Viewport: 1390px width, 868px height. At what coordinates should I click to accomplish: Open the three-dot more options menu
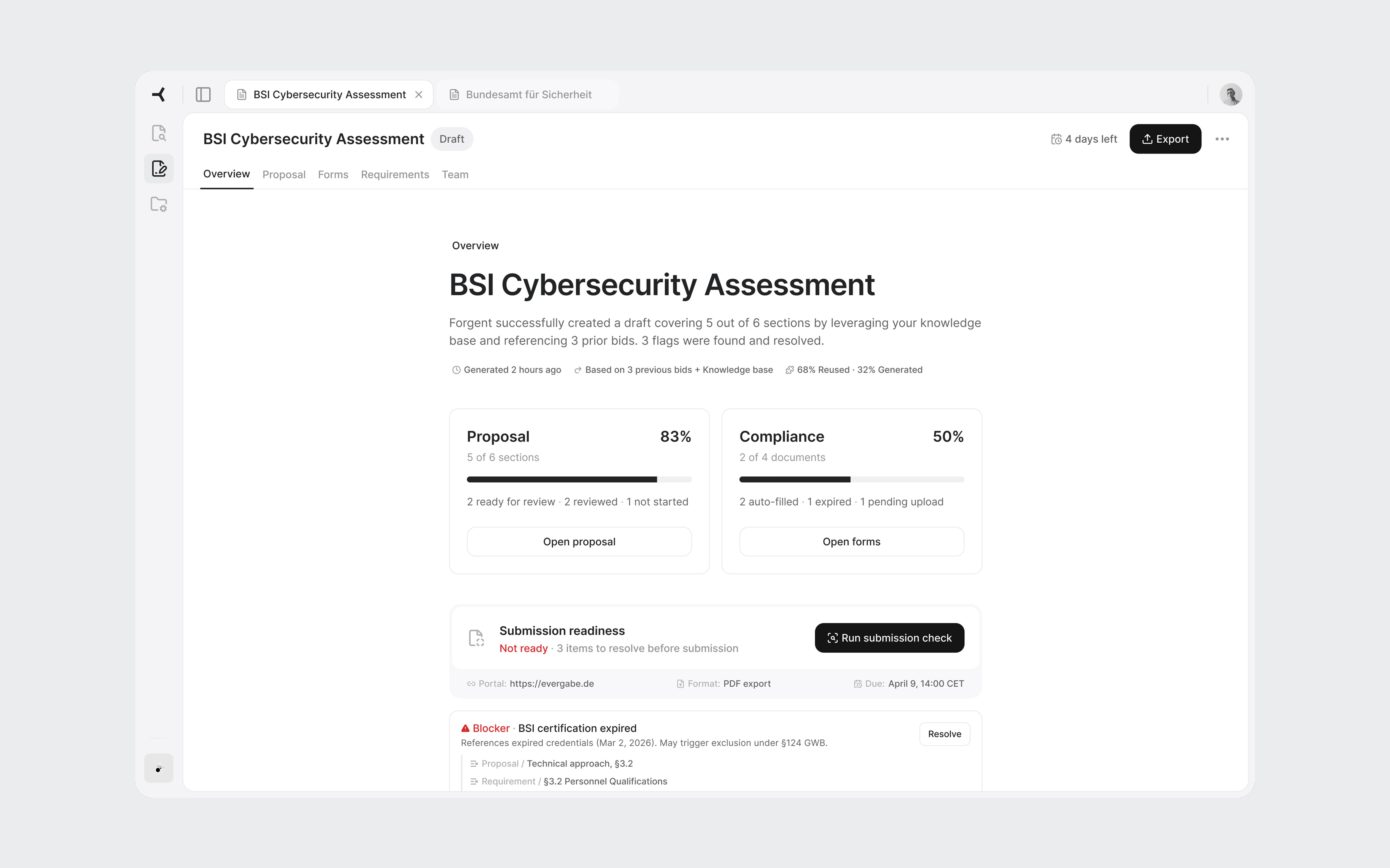[x=1222, y=139]
